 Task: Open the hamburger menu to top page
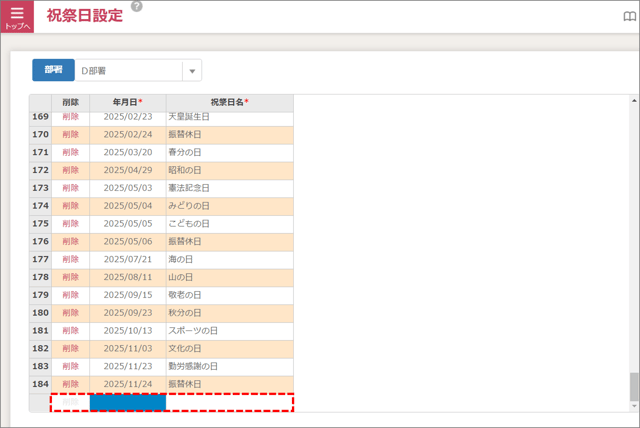pyautogui.click(x=17, y=17)
